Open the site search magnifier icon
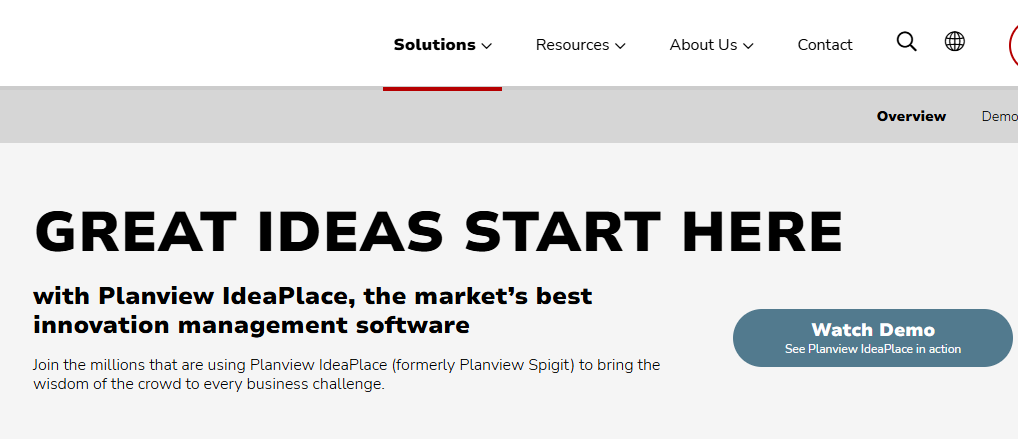This screenshot has height=439, width=1018. click(906, 42)
